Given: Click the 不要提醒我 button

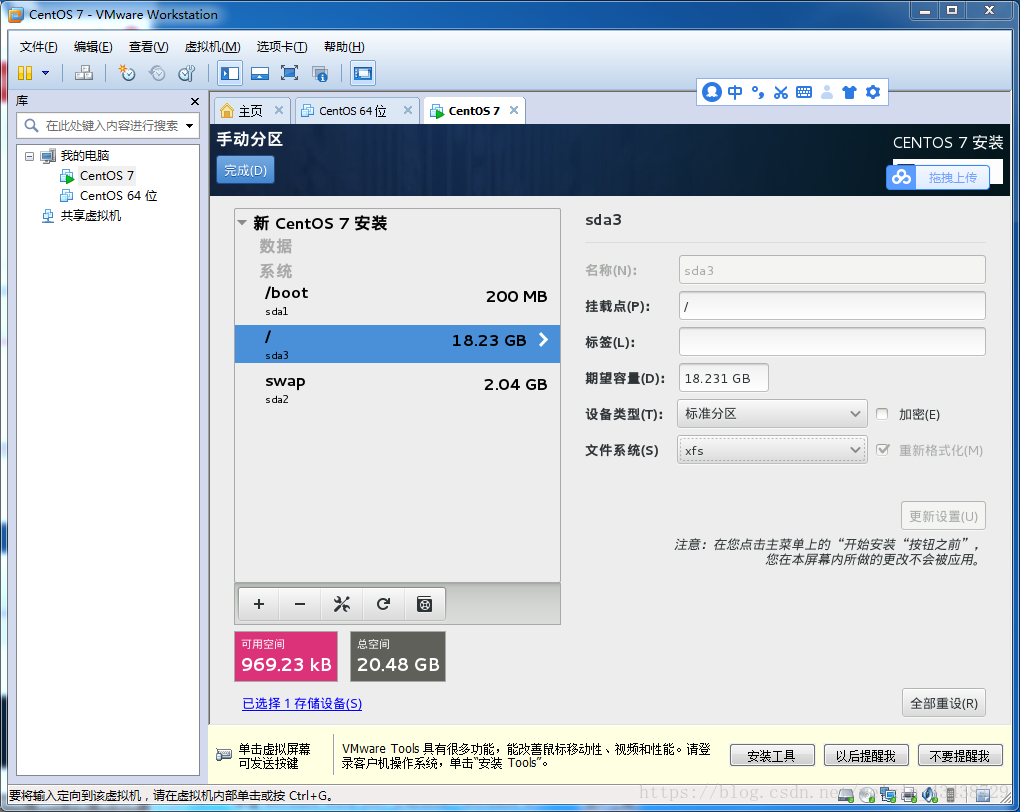Looking at the screenshot, I should pyautogui.click(x=960, y=756).
